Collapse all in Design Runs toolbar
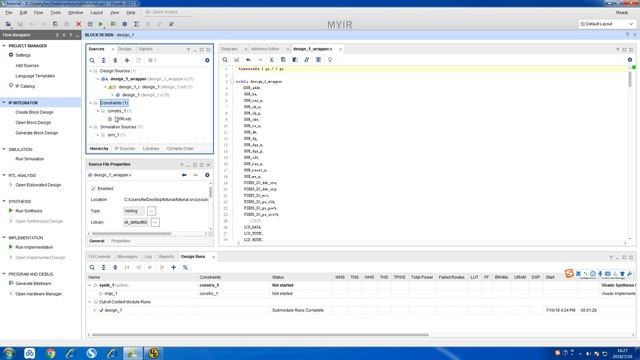The height and width of the screenshot is (360, 640). [104, 267]
